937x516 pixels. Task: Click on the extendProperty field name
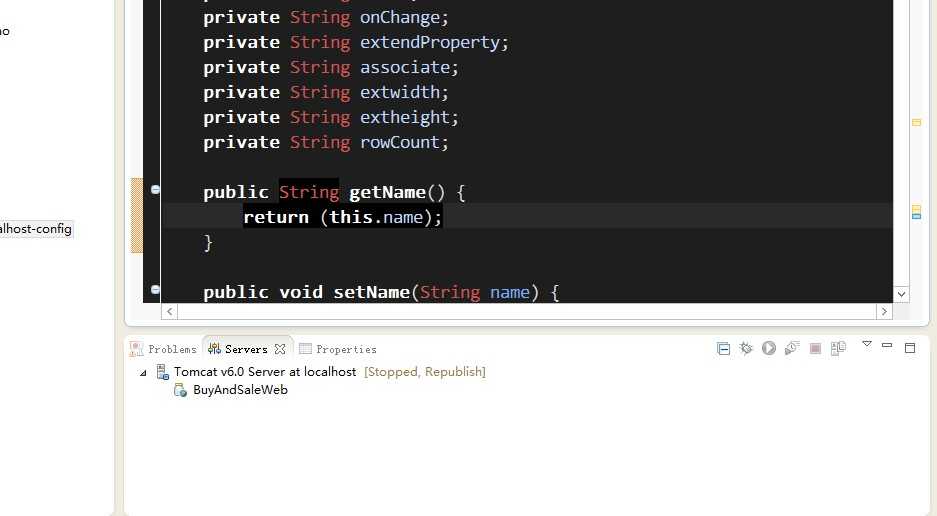pyautogui.click(x=430, y=42)
